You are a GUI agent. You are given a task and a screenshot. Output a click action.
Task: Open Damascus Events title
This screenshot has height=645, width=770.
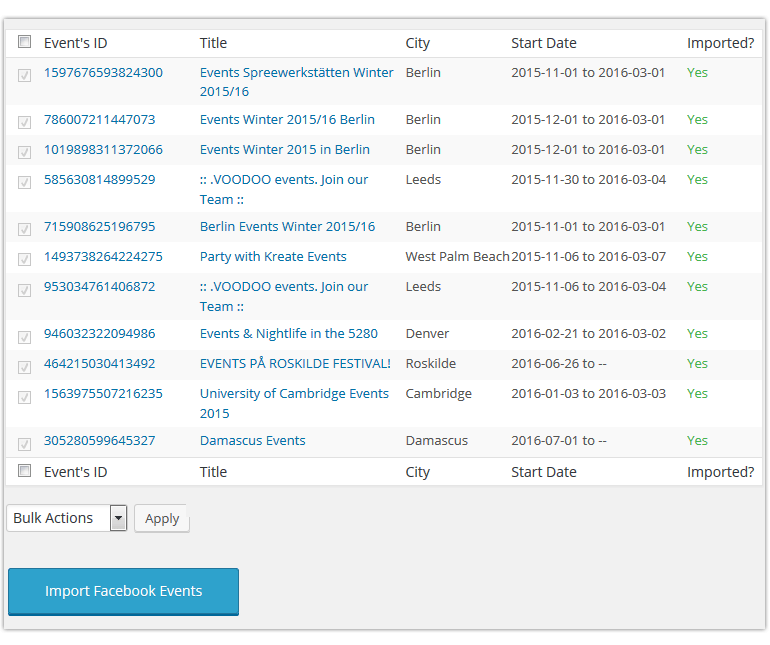(x=252, y=441)
